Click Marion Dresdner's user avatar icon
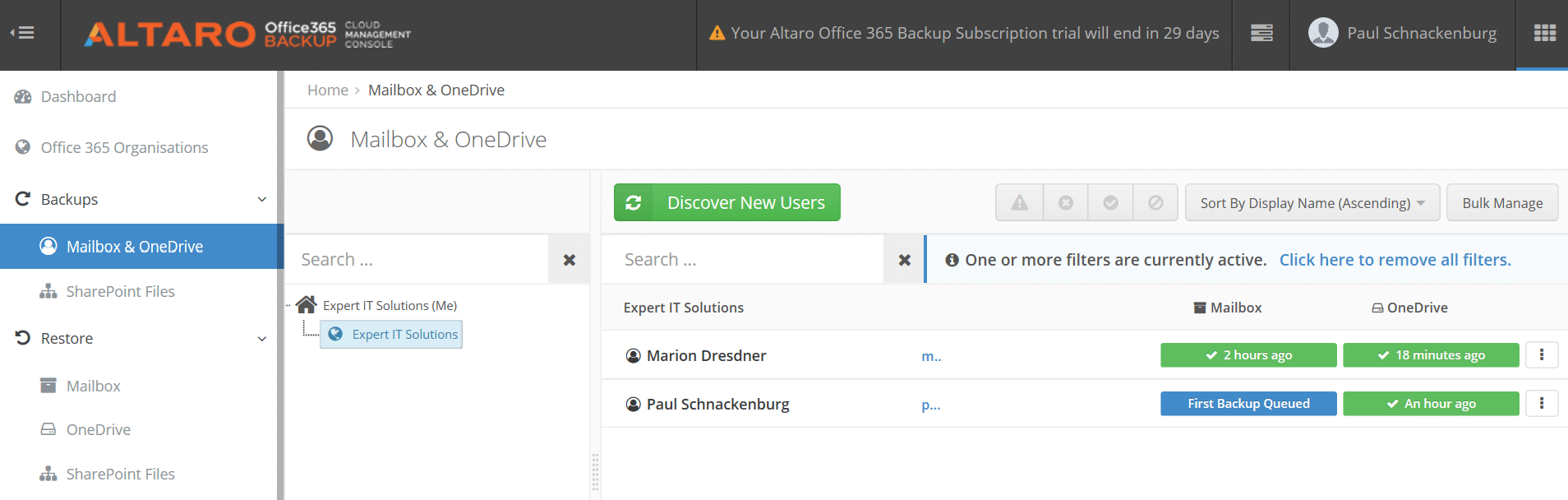This screenshot has height=500, width=1568. pyautogui.click(x=634, y=355)
